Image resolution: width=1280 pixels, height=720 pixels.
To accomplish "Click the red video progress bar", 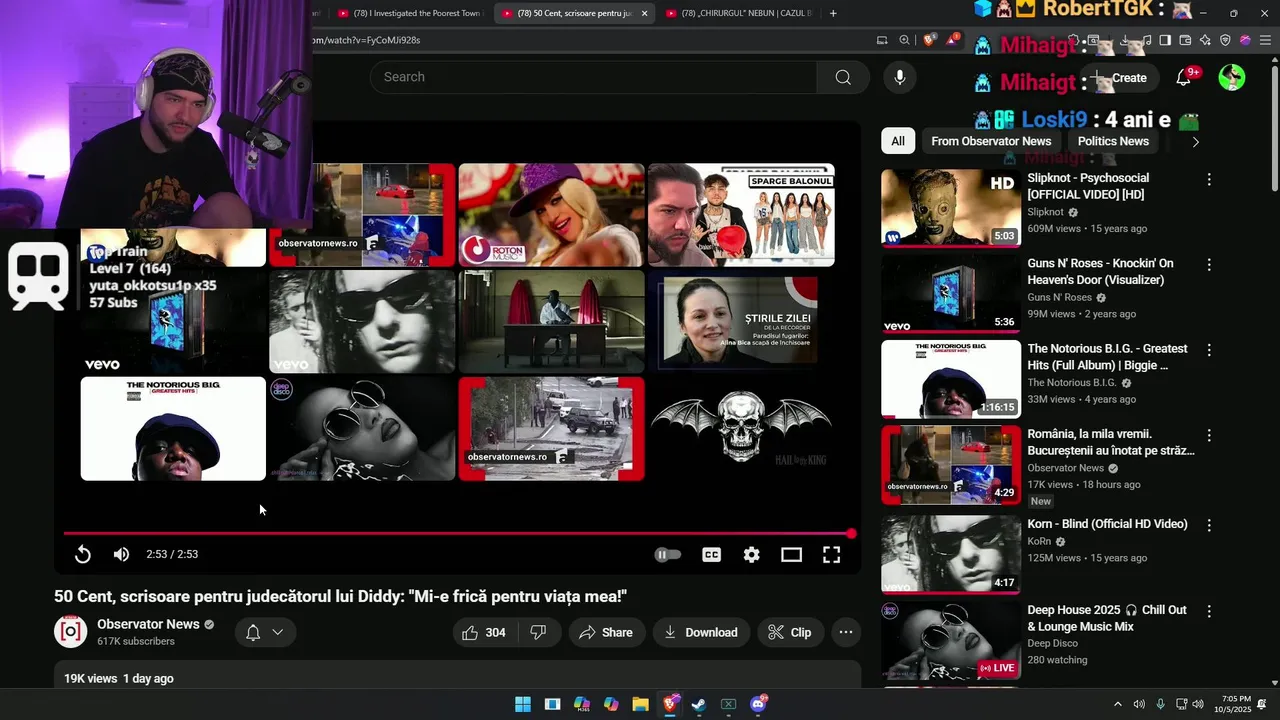I will [x=457, y=534].
